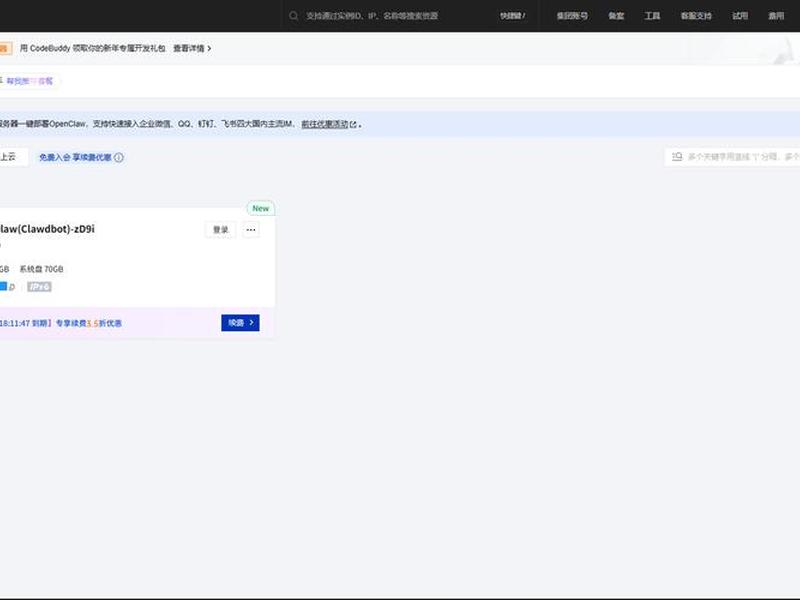Click the purple text link below the CodeBuddy banner

pyautogui.click(x=30, y=81)
